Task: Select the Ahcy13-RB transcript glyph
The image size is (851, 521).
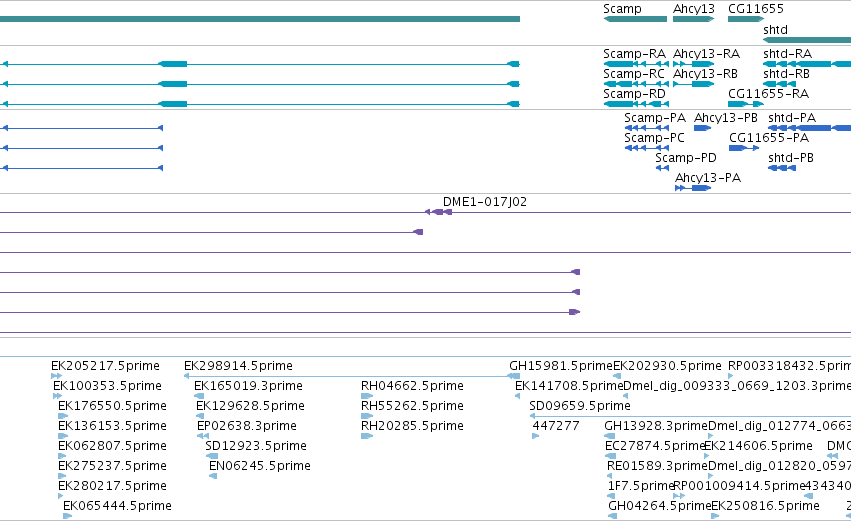Action: pos(694,84)
